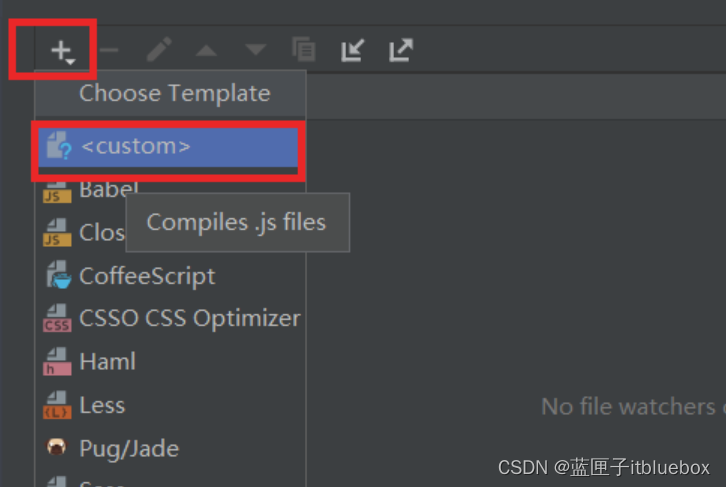Choose the Babel template

(x=108, y=190)
